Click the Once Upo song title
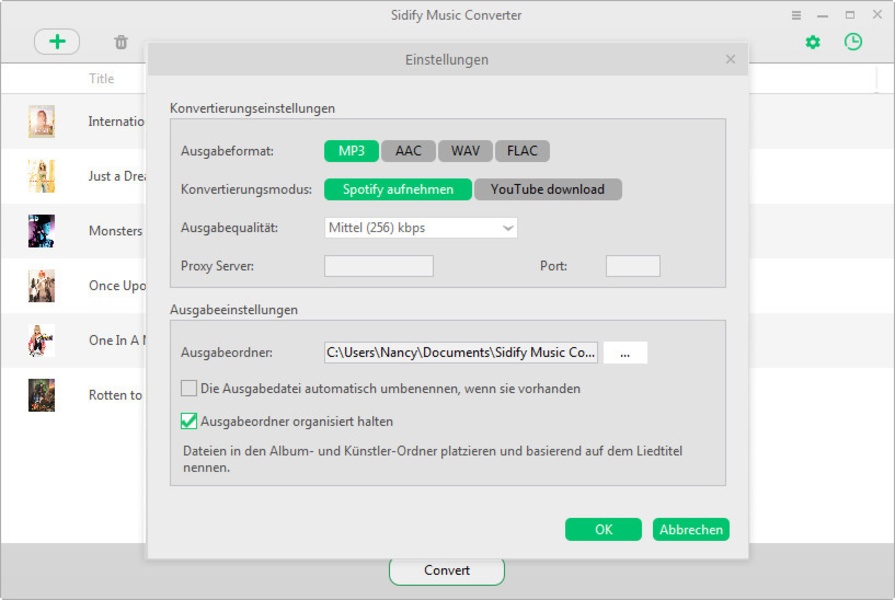The height and width of the screenshot is (600, 895). pyautogui.click(x=118, y=285)
